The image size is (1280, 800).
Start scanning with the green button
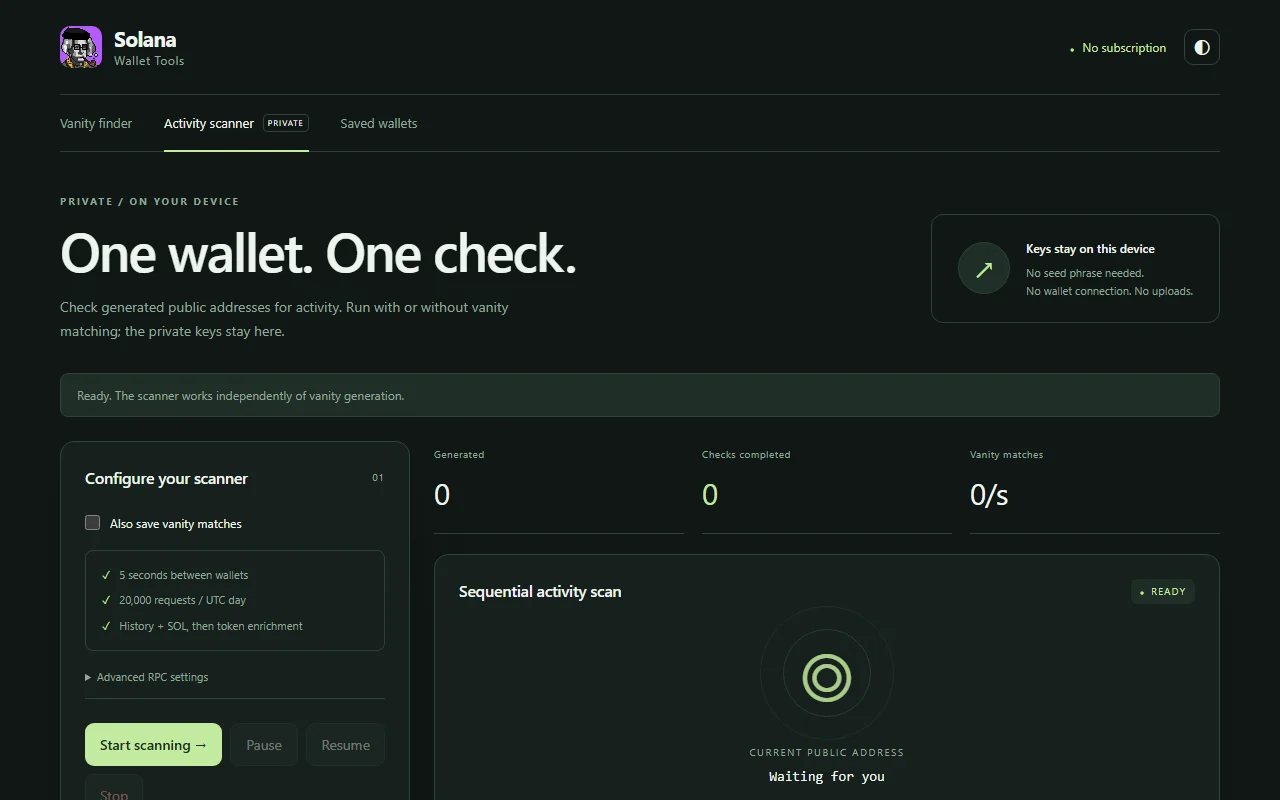click(153, 745)
